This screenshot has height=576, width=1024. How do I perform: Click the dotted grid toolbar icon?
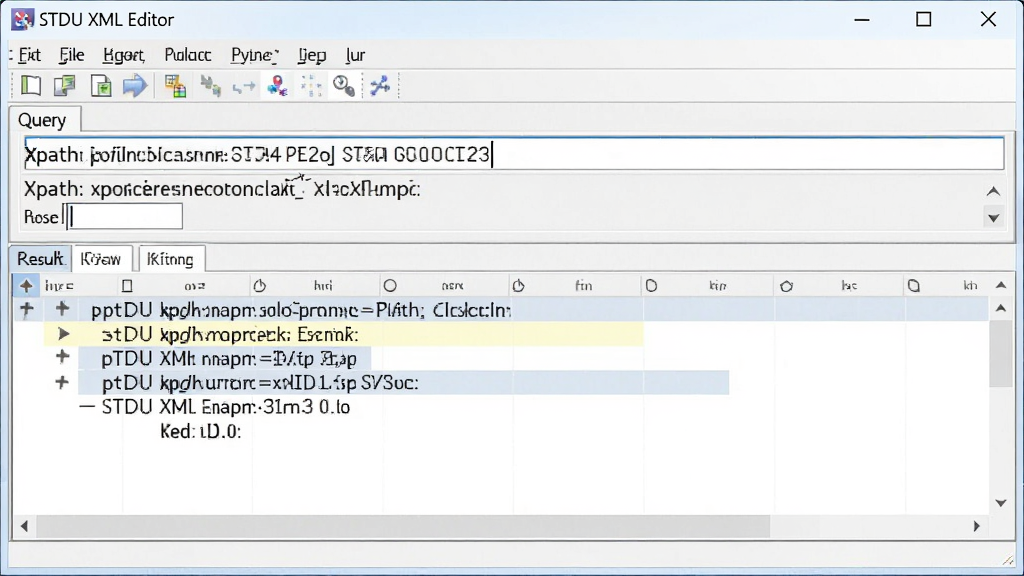(x=312, y=86)
